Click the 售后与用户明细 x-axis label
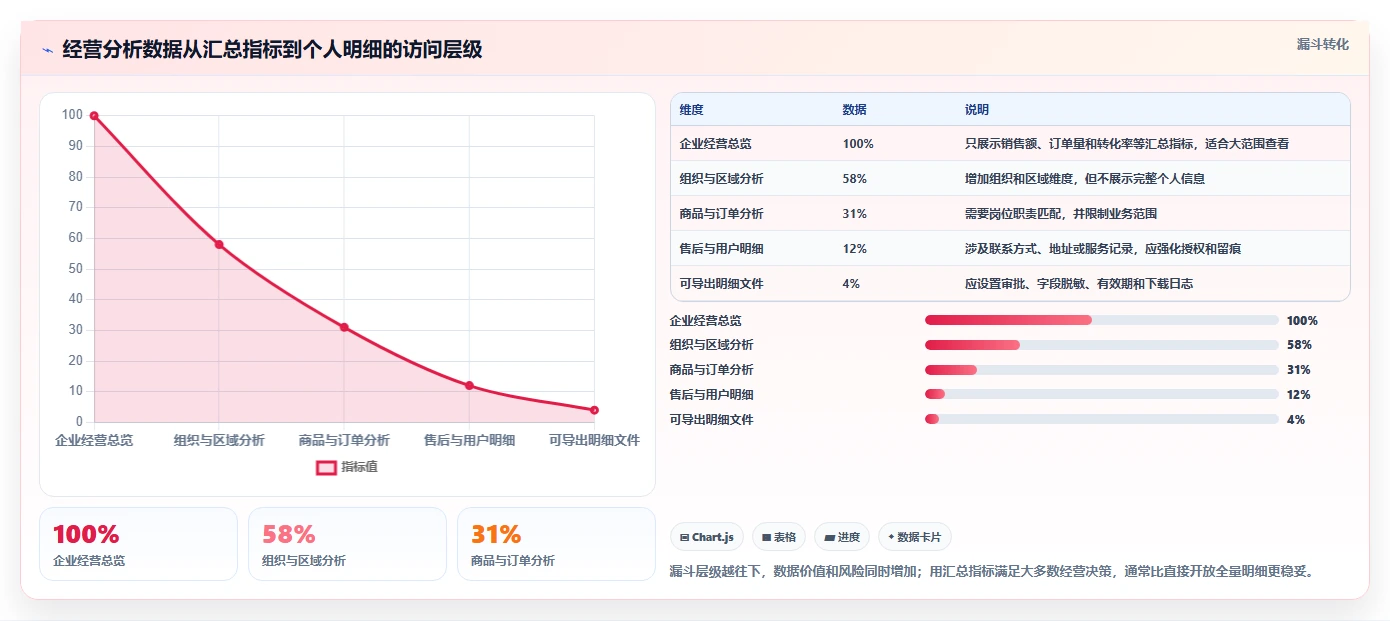Viewport: 1390px width, 621px height. point(469,440)
